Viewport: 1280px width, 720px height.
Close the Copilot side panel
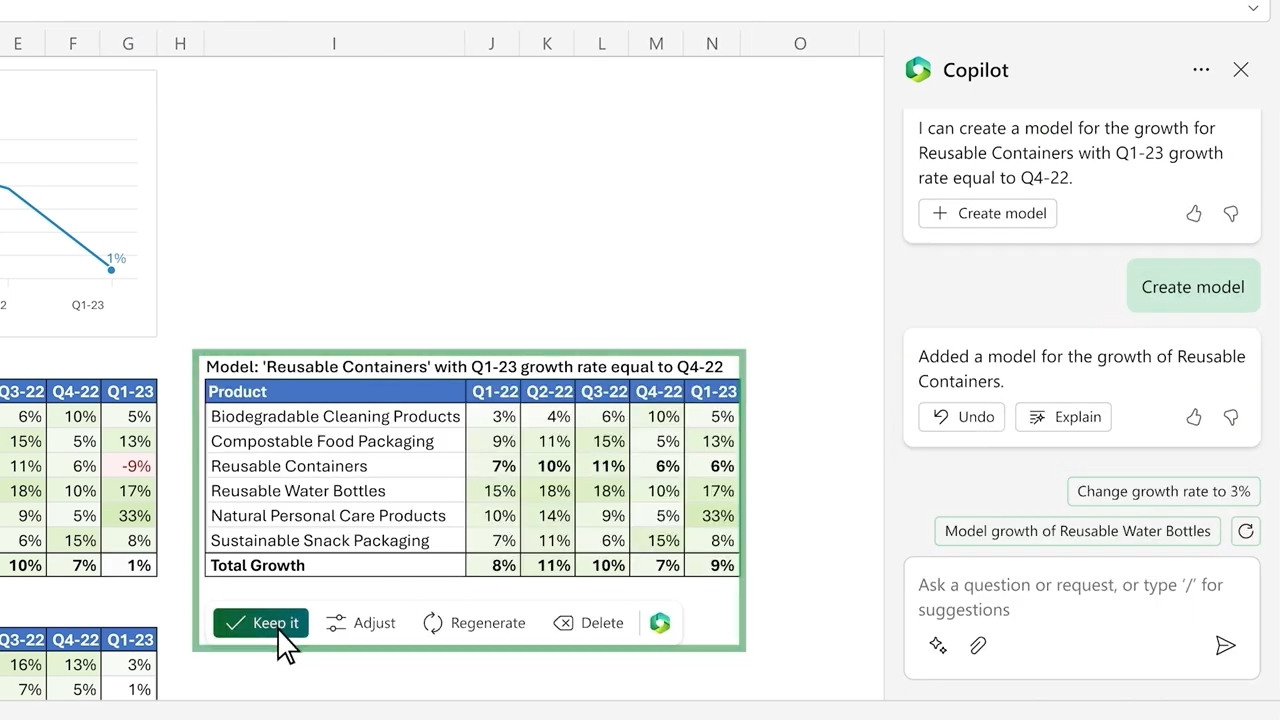coord(1241,70)
